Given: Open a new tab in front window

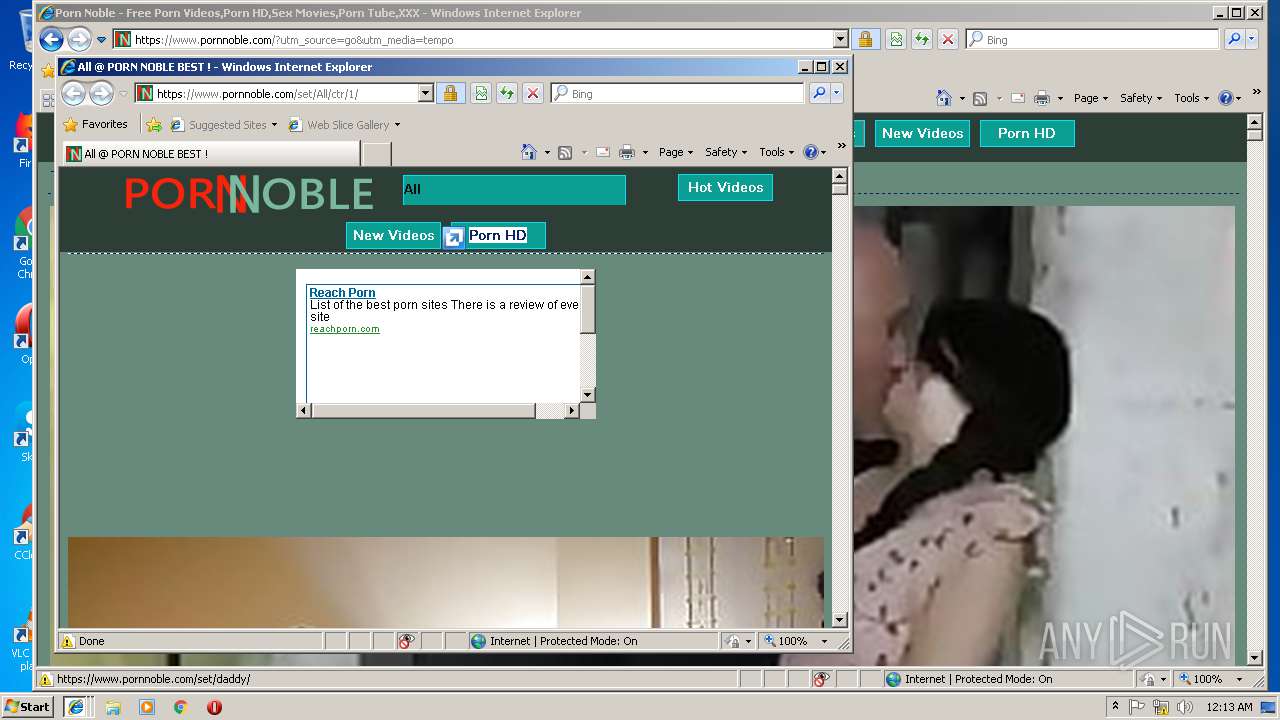Looking at the screenshot, I should click(x=376, y=153).
